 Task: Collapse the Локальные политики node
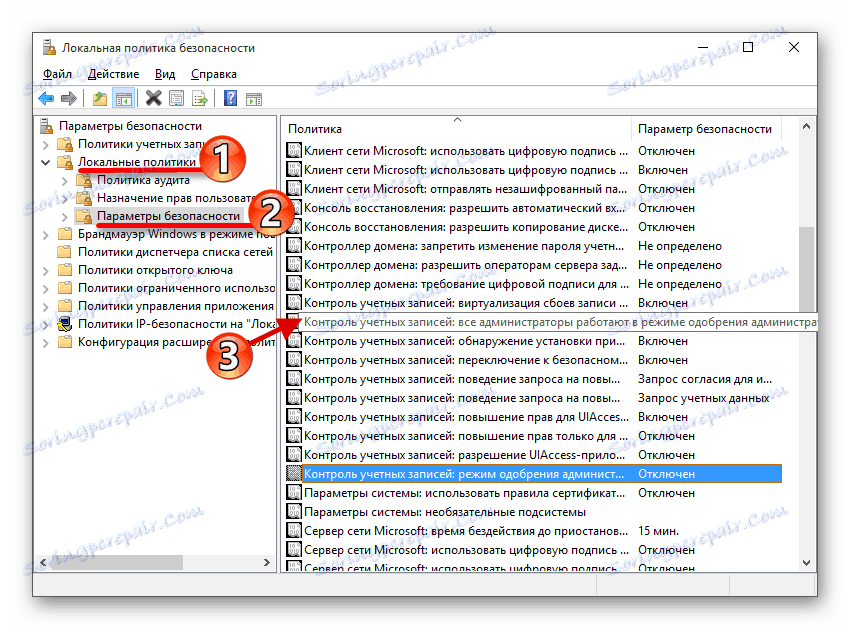coord(46,162)
